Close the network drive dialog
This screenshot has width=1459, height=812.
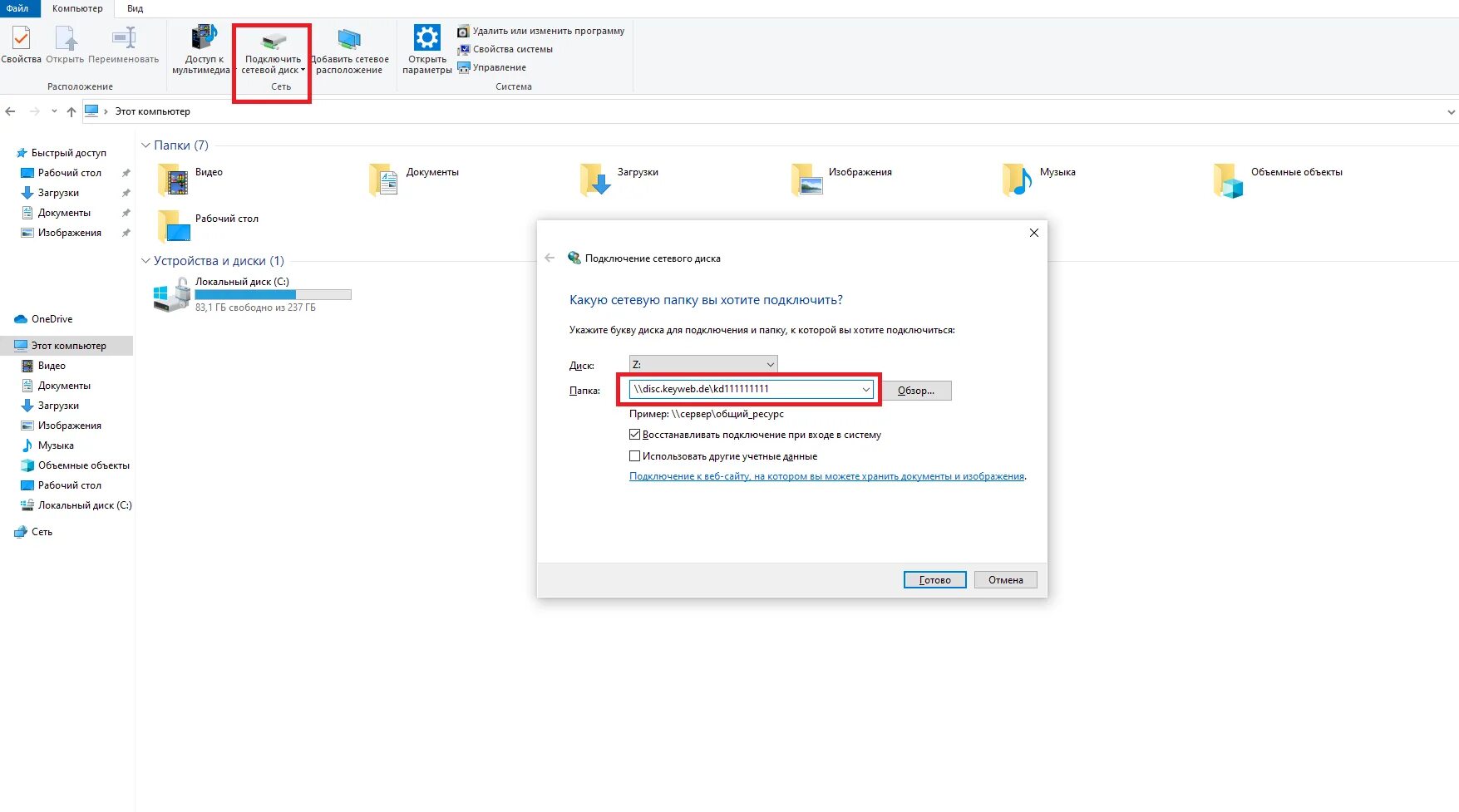[x=1034, y=233]
